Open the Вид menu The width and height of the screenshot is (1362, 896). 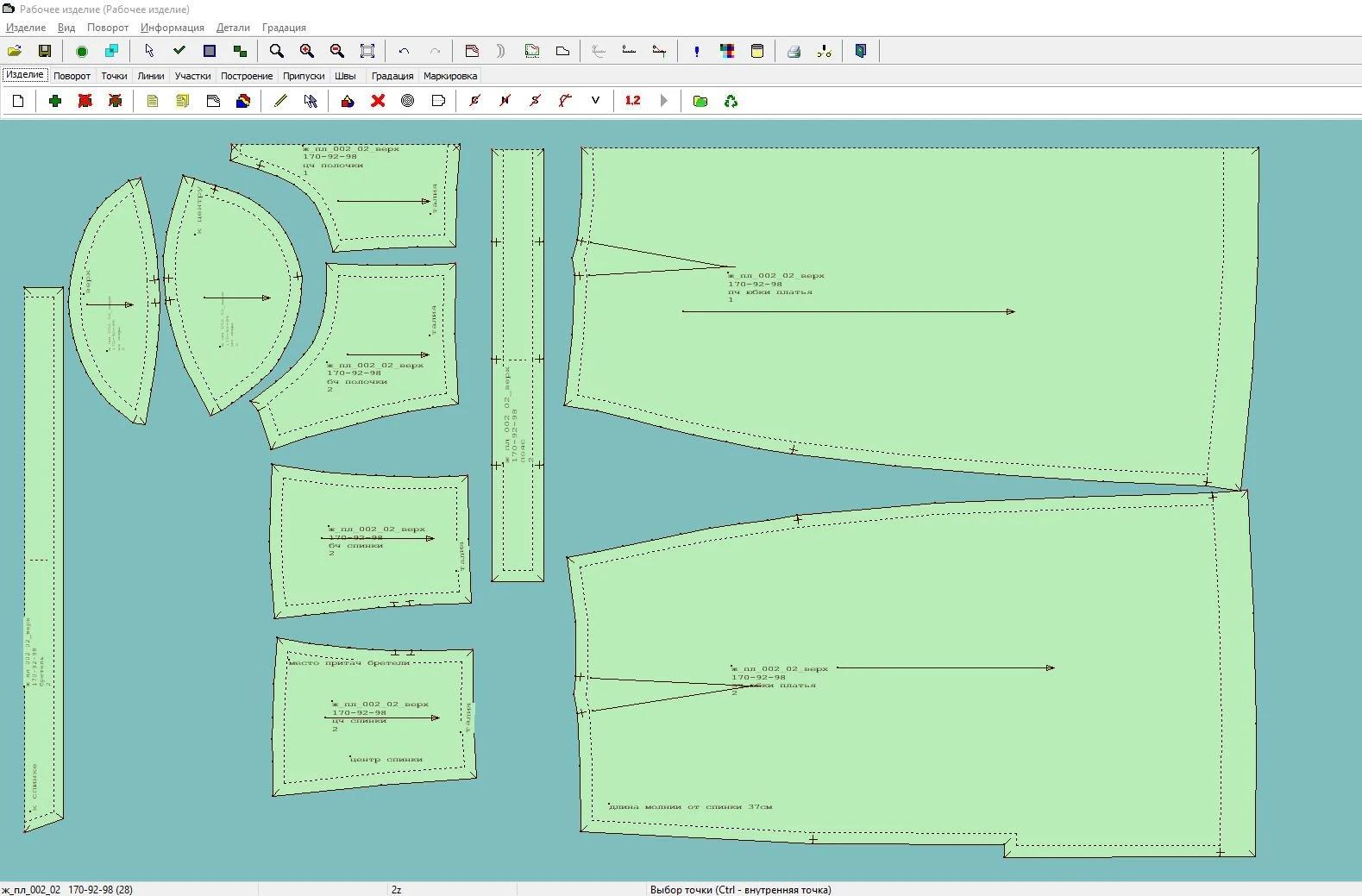(x=66, y=28)
